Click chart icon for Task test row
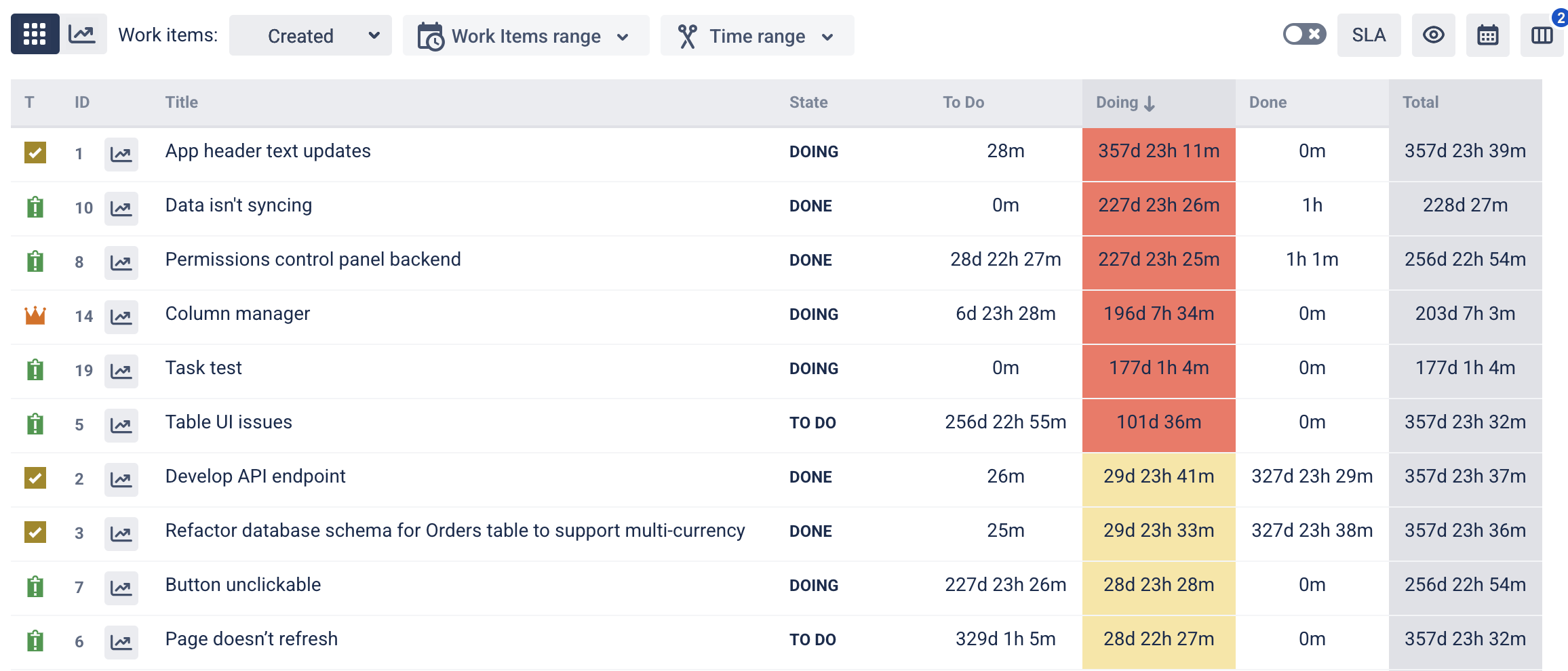Screen dimensions: 1568x671 pos(121,371)
